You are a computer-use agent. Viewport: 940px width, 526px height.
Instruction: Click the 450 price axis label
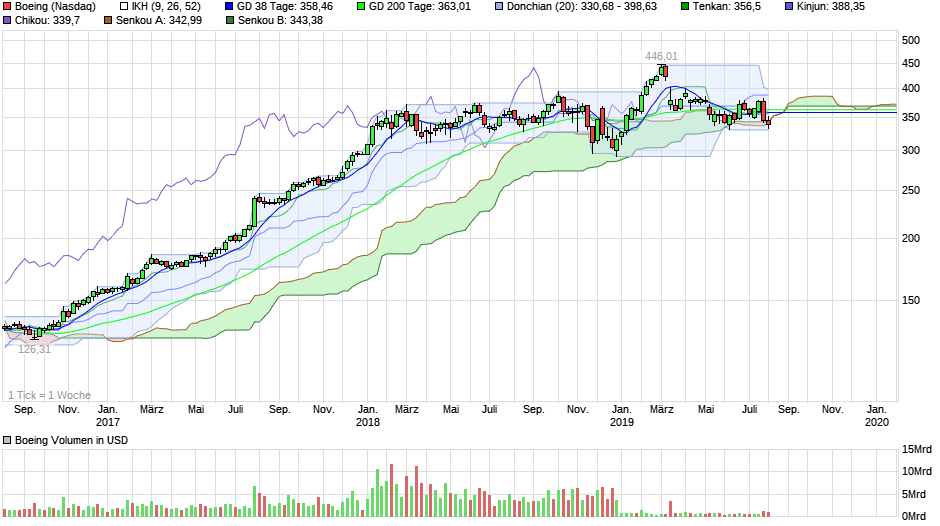tap(911, 64)
